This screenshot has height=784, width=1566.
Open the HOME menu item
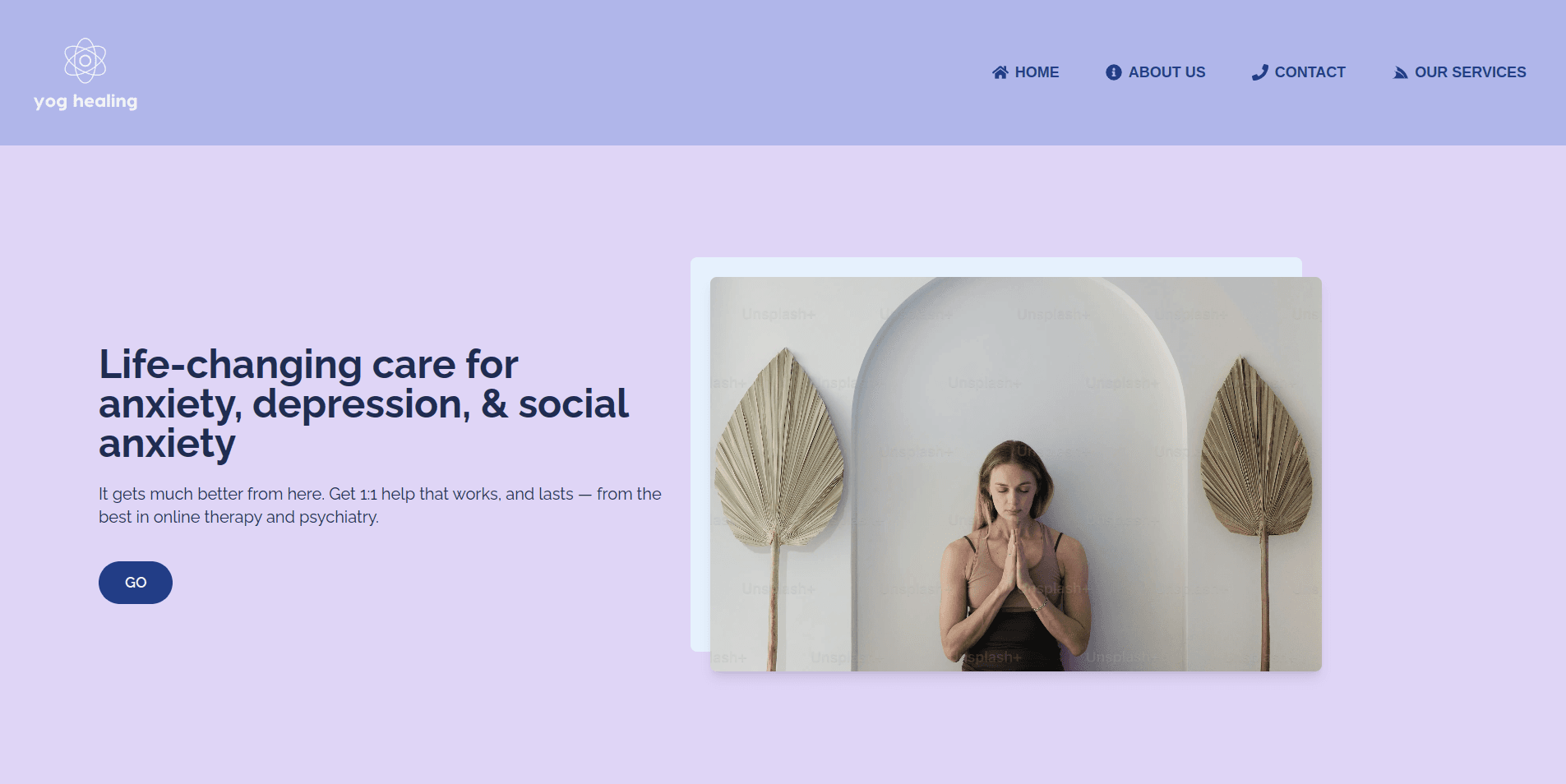point(1026,72)
